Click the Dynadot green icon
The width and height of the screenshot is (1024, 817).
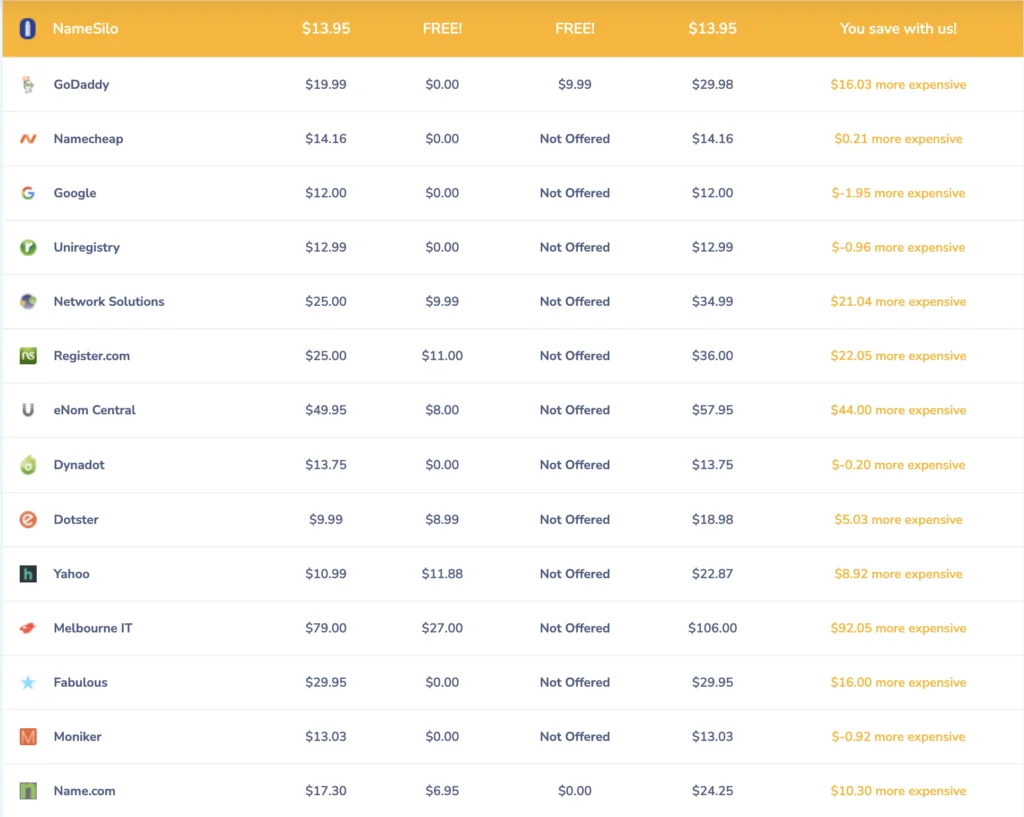[x=28, y=464]
